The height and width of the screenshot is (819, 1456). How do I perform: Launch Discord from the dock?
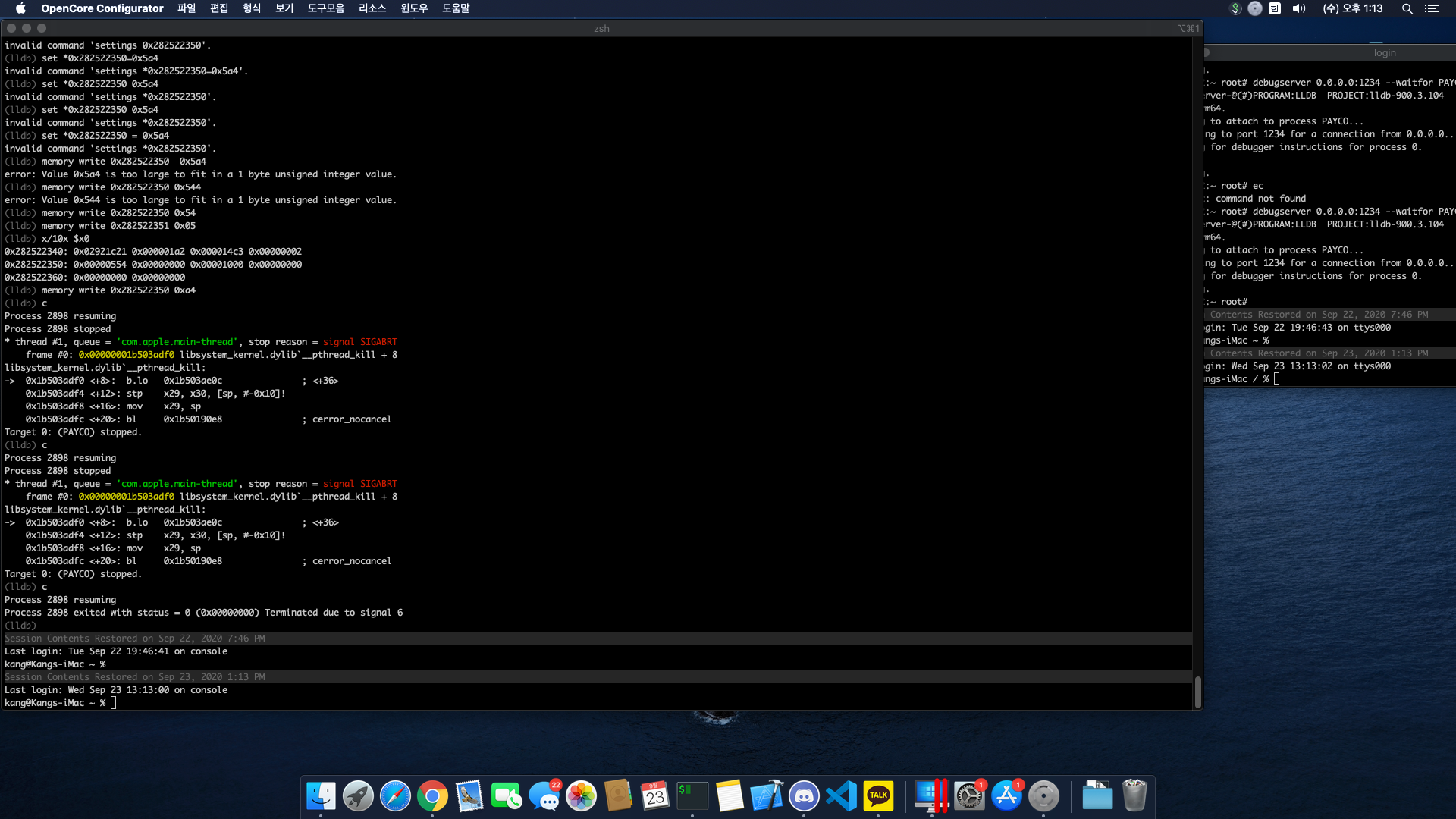804,795
